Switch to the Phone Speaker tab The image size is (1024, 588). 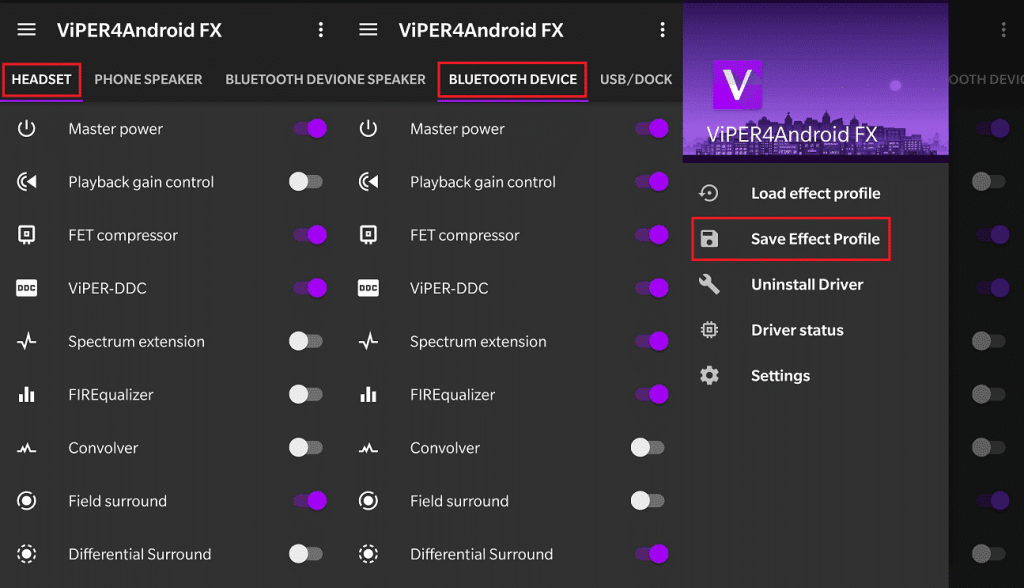[x=148, y=80]
